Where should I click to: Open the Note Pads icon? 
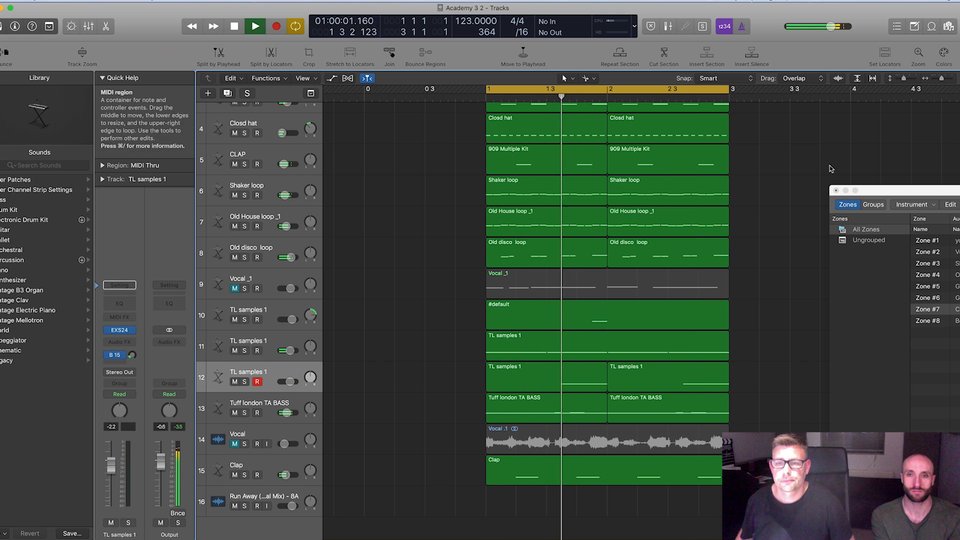(914, 26)
